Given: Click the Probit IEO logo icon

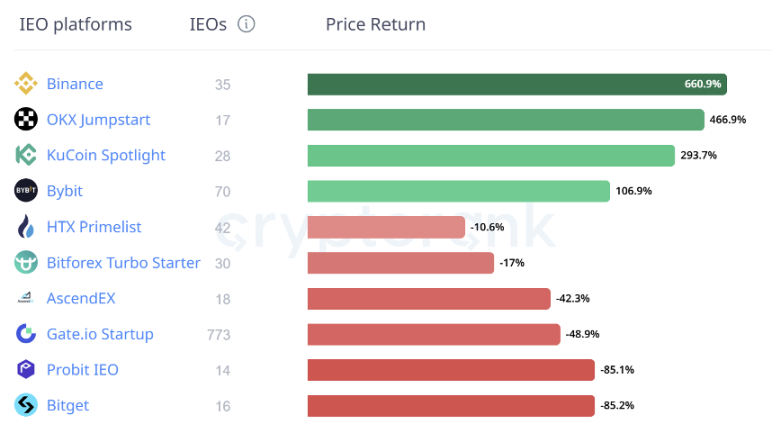Looking at the screenshot, I should [x=26, y=370].
